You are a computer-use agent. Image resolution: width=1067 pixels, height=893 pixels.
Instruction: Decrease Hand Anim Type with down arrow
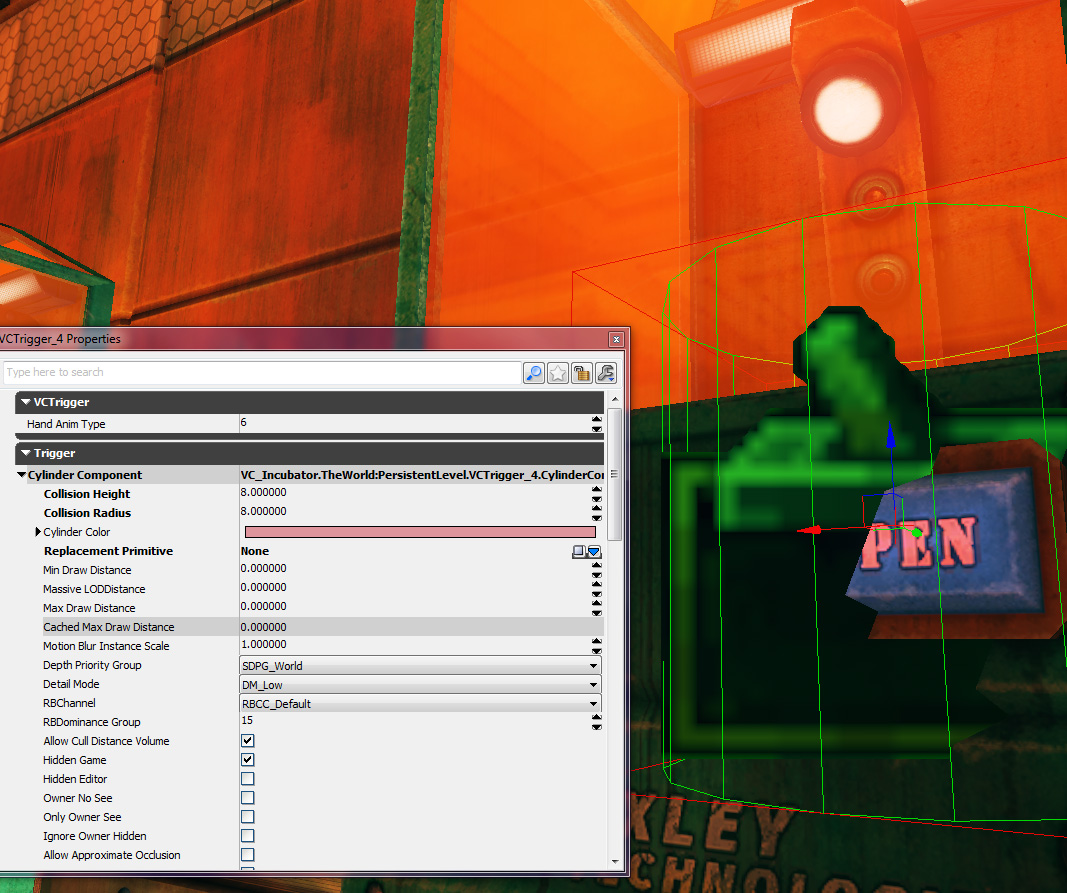coord(597,429)
